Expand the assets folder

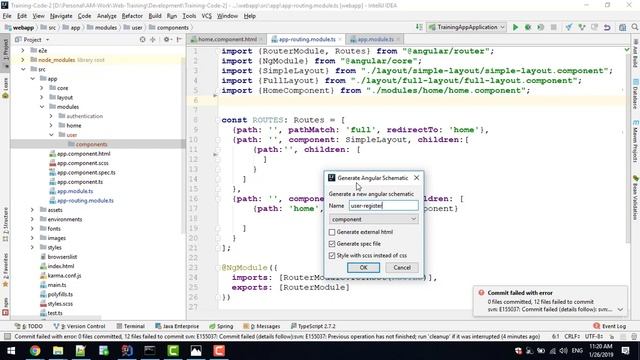[32, 210]
